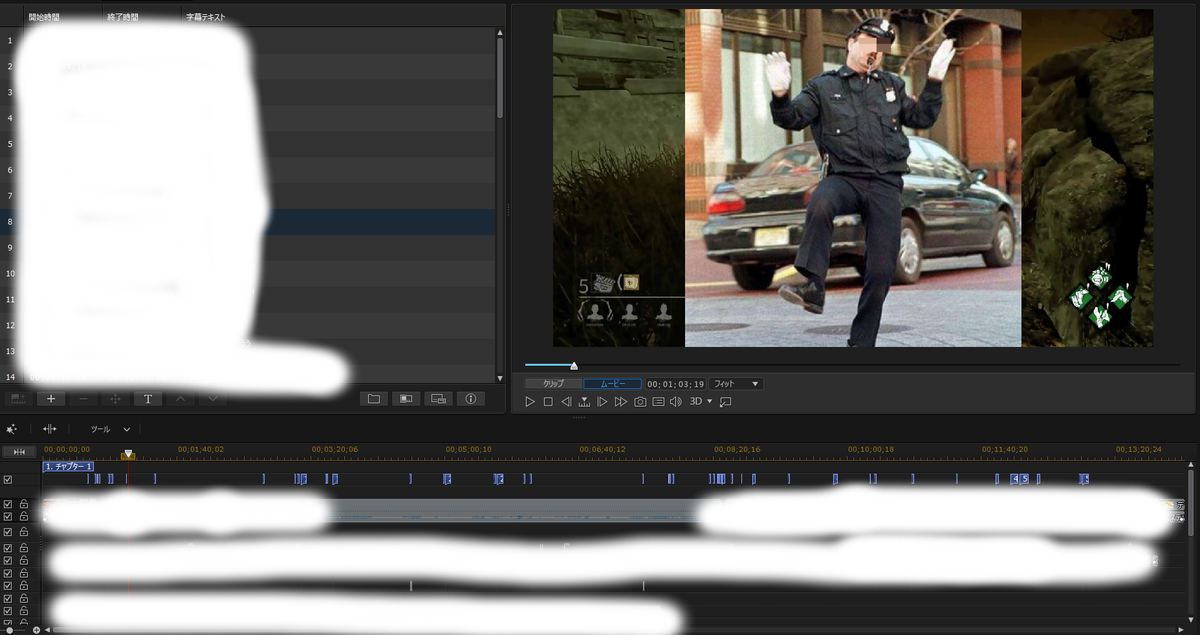This screenshot has width=1200, height=635.
Task: Step to the next frame
Action: (602, 401)
